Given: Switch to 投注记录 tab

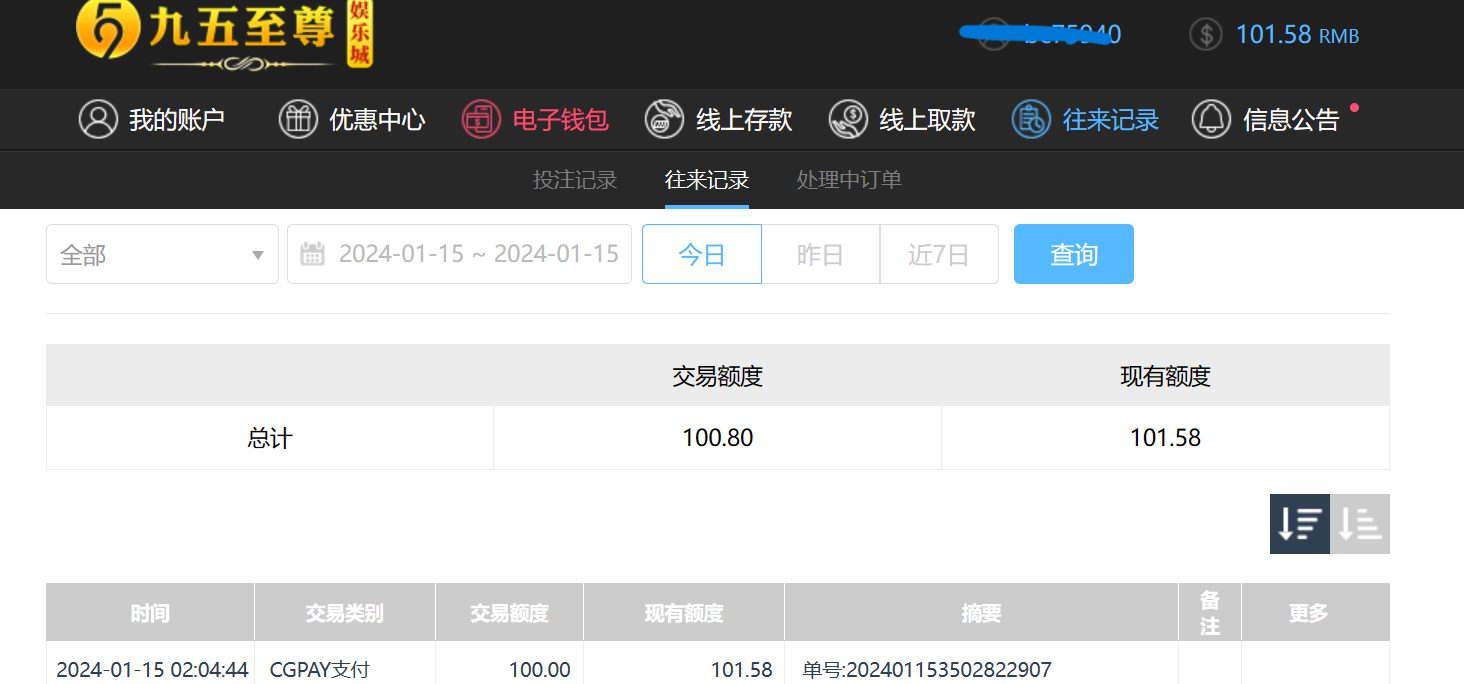Looking at the screenshot, I should 575,180.
